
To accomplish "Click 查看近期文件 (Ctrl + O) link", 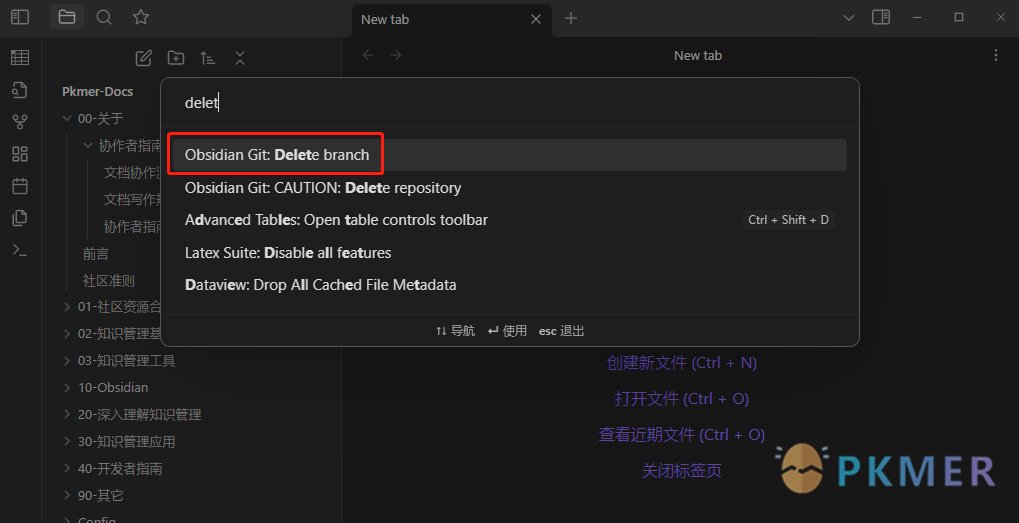I will coord(682,434).
